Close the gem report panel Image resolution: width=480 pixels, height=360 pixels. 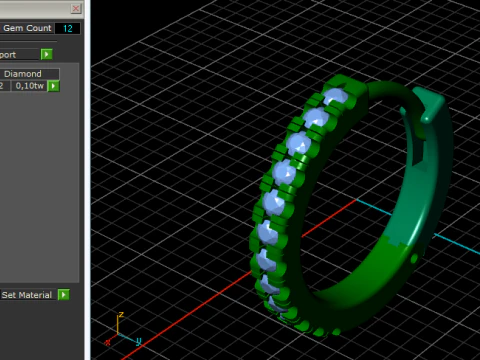tap(76, 9)
